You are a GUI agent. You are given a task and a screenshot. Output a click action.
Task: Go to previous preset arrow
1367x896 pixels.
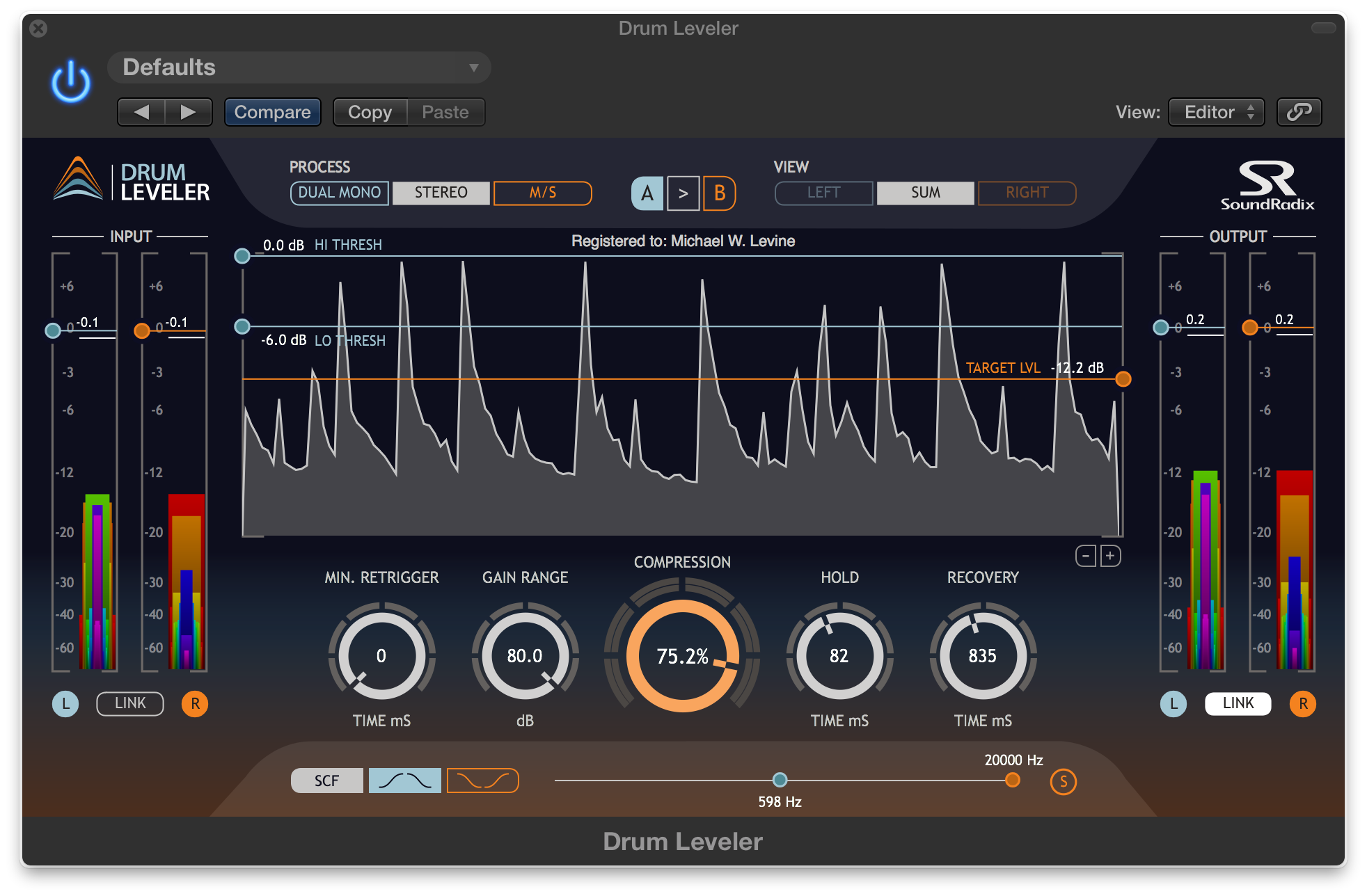click(x=141, y=112)
